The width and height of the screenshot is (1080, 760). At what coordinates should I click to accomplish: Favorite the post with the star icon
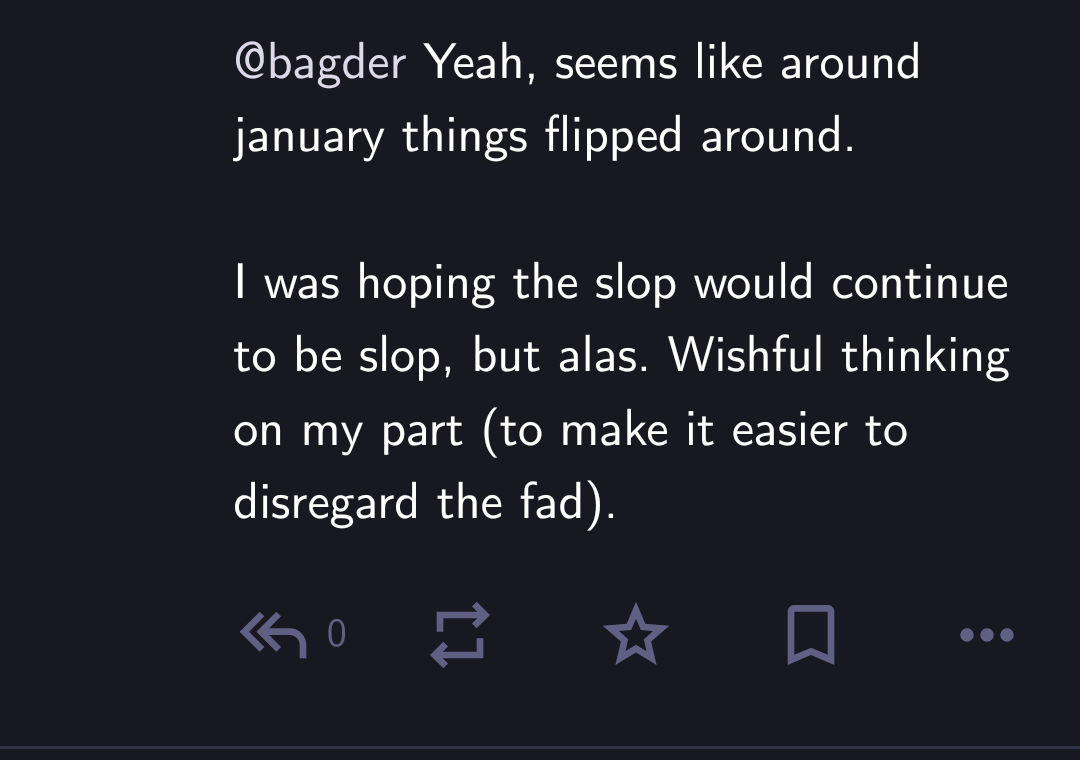636,634
